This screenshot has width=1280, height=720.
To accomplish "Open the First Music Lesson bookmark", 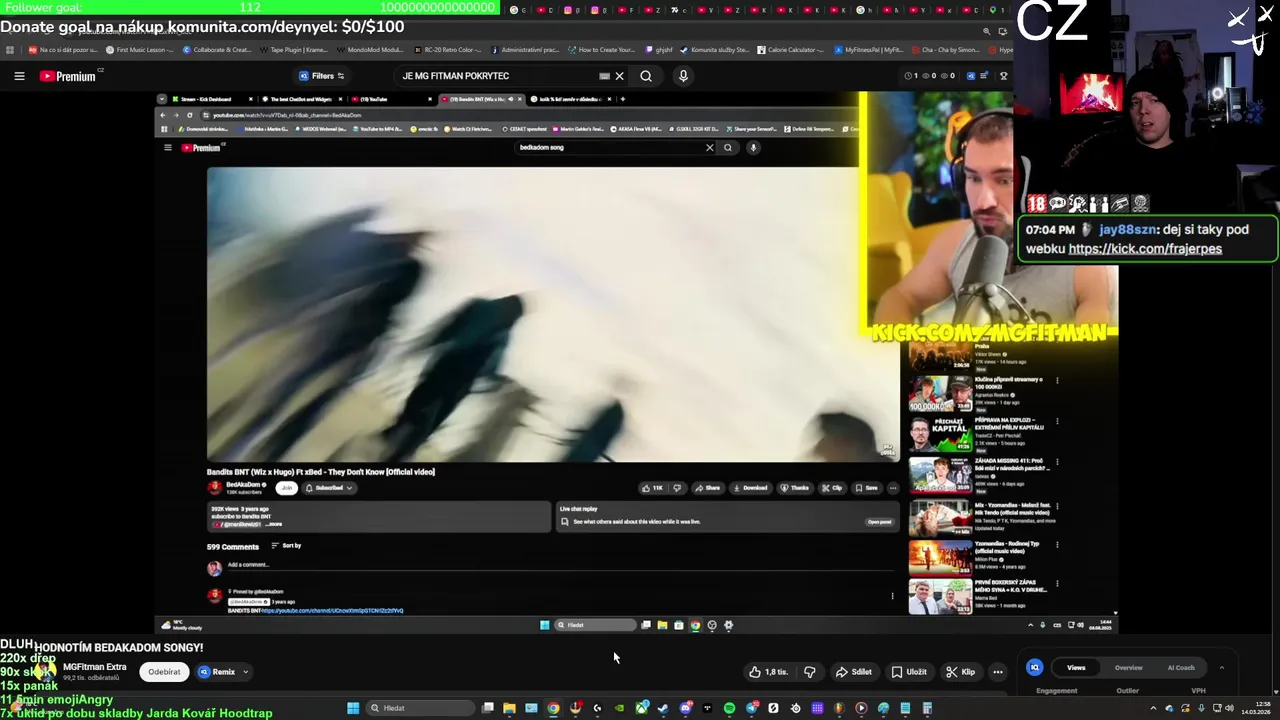I will [140, 50].
